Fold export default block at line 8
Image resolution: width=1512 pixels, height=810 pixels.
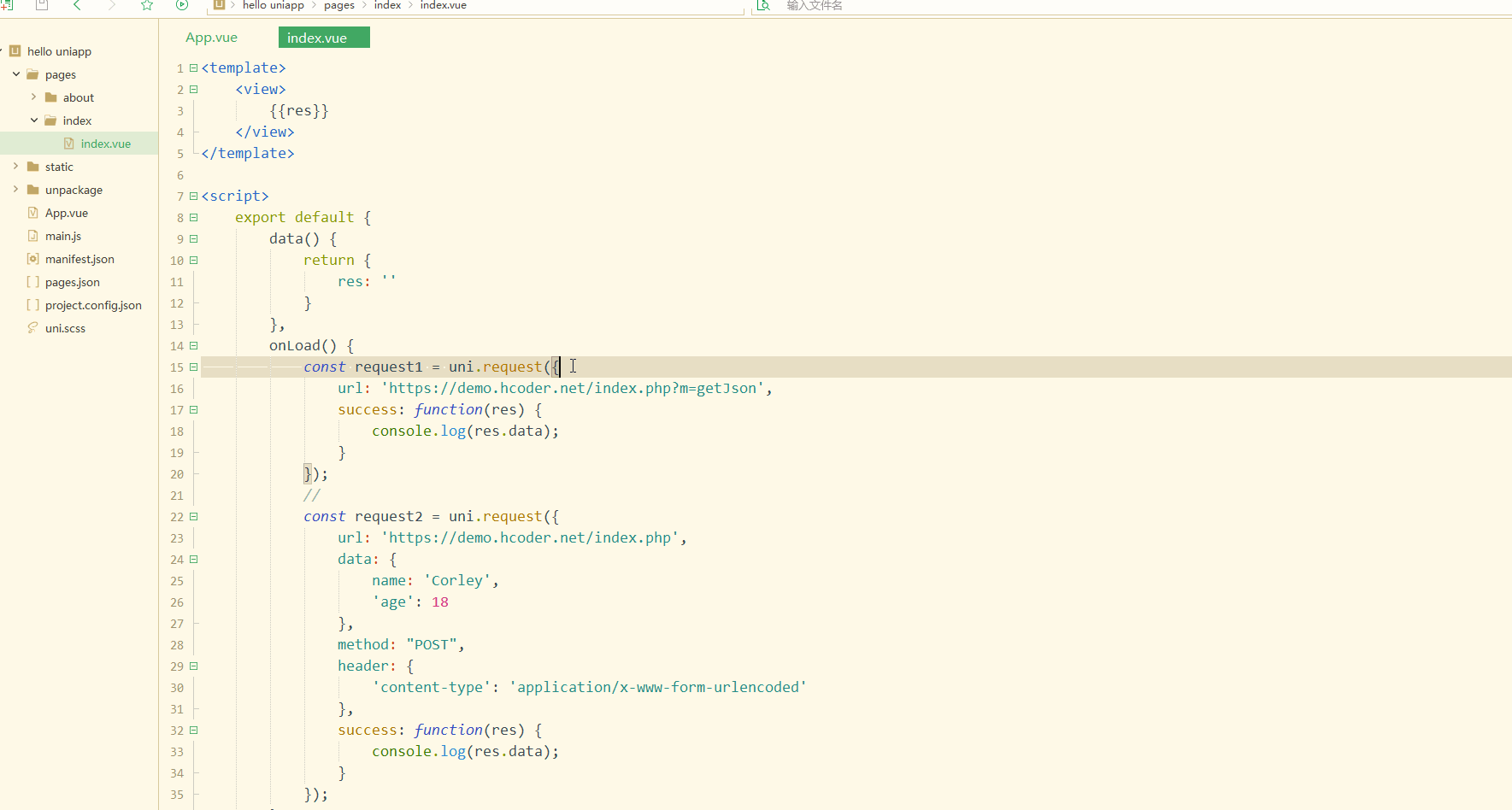194,218
